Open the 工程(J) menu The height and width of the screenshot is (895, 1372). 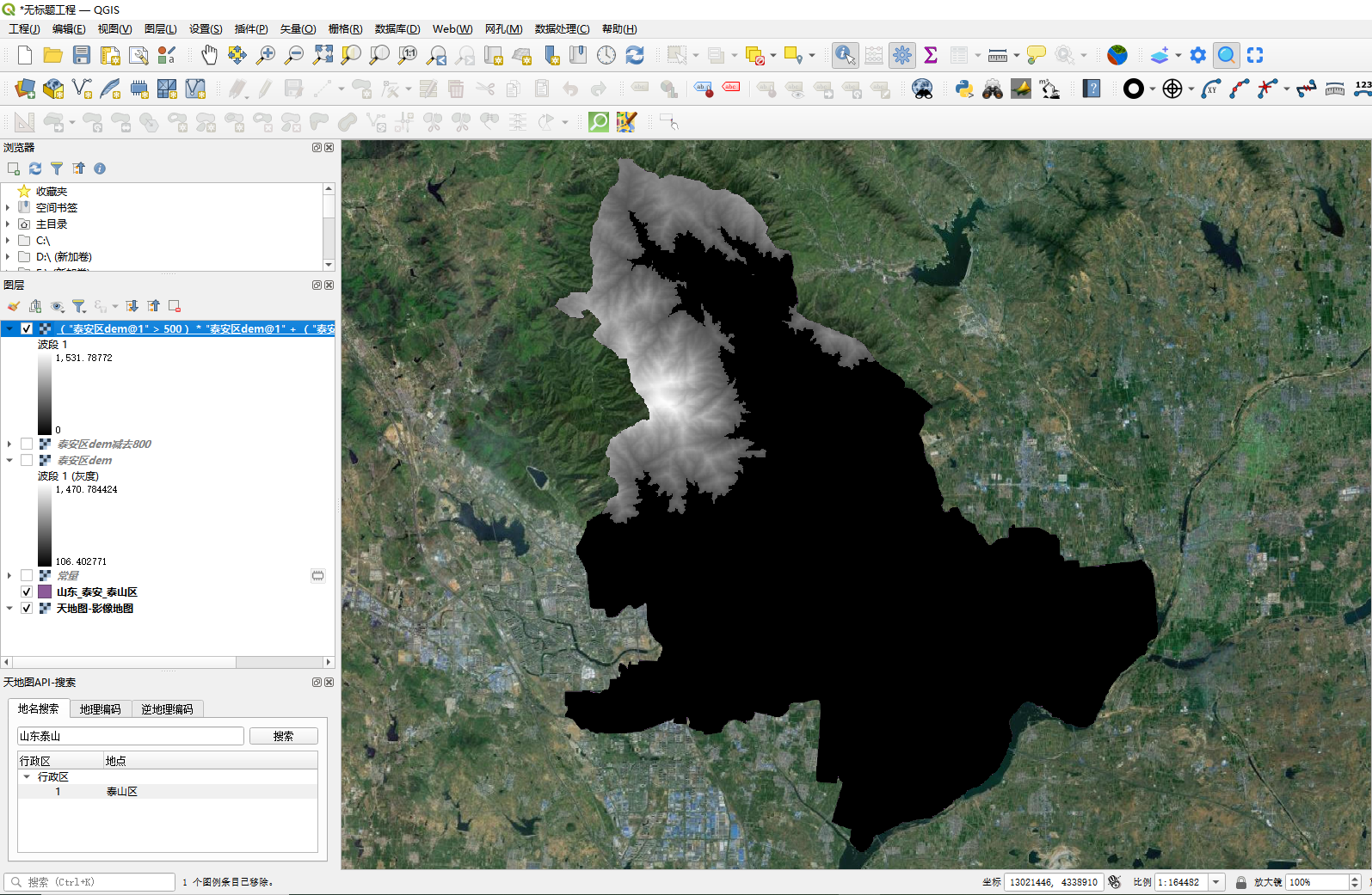25,29
